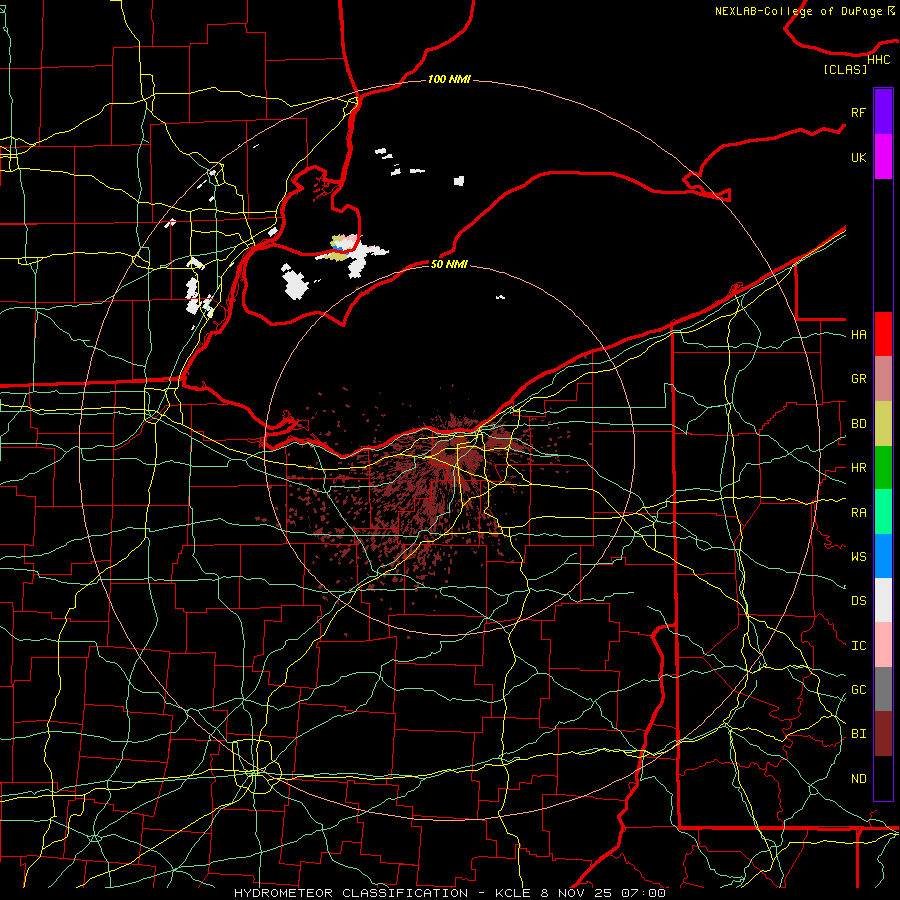
Task: Click the '100 NMI' range ring label
Action: (449, 79)
